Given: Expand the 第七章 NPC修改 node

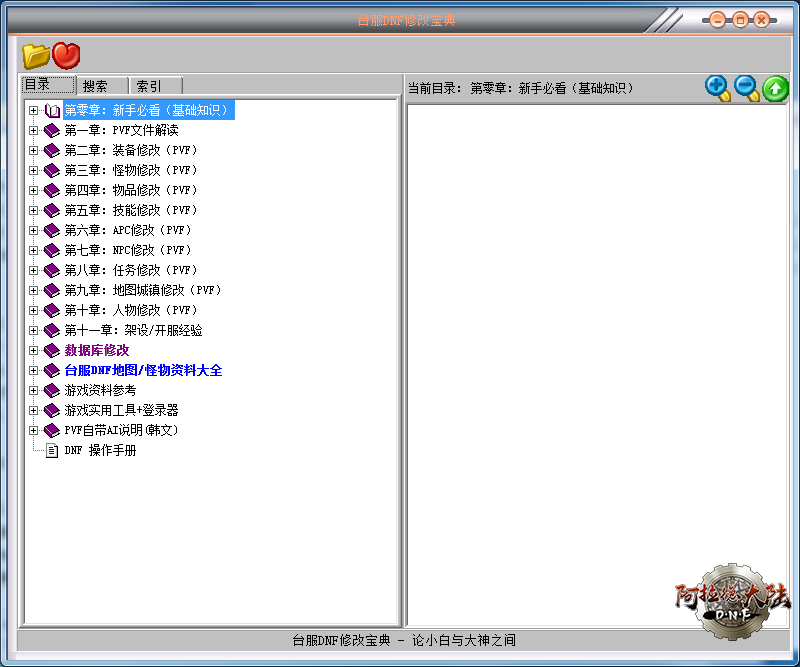Looking at the screenshot, I should [x=33, y=251].
